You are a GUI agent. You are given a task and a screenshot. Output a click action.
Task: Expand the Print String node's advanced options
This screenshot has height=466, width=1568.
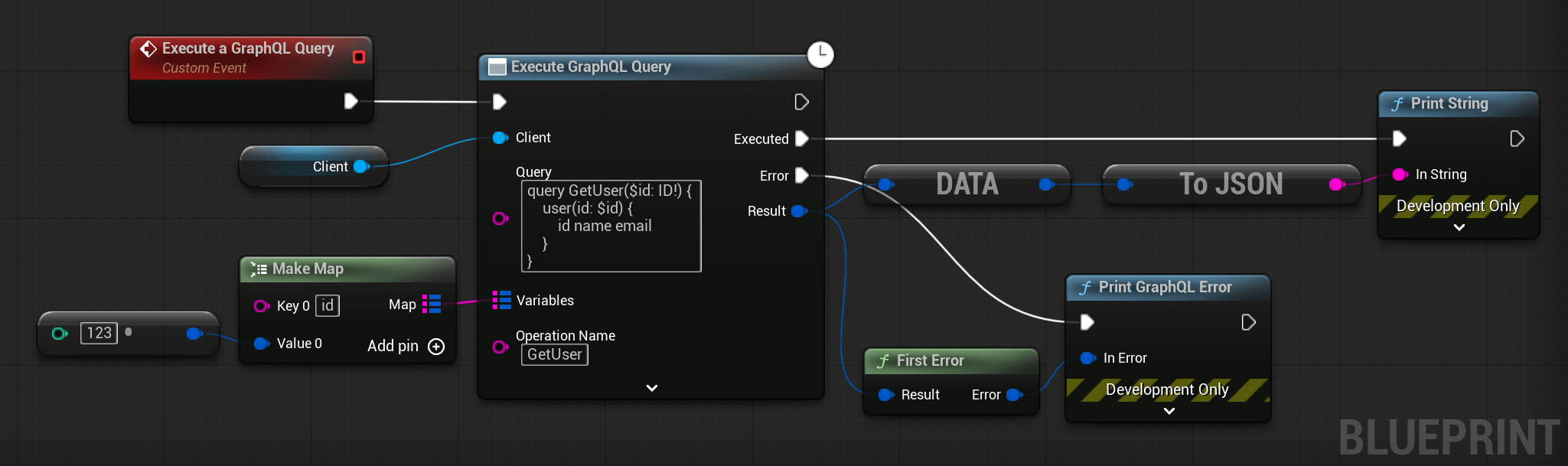pyautogui.click(x=1459, y=227)
